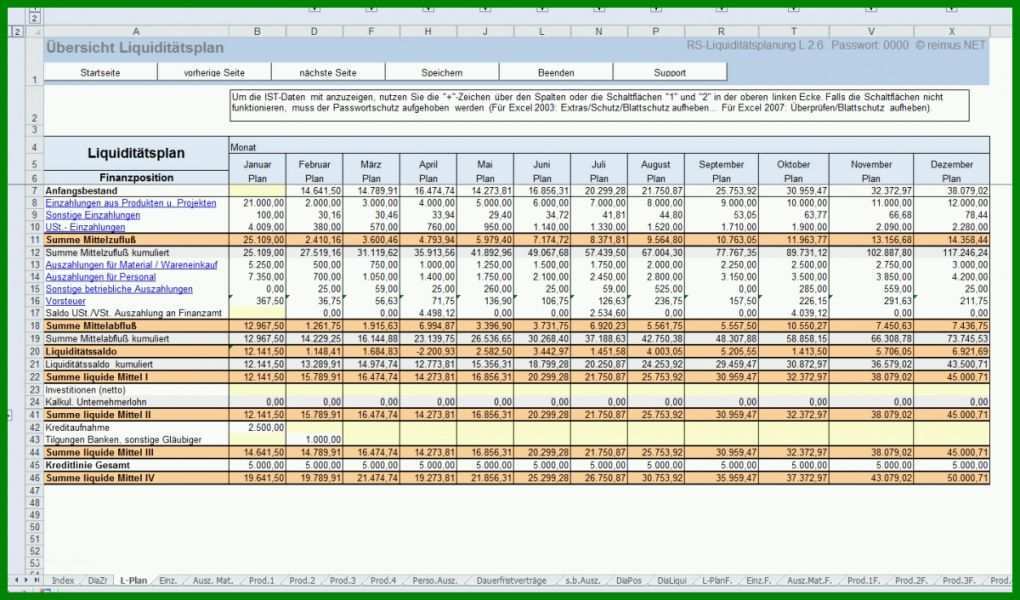The image size is (1020, 600).
Task: Select the Liquiditätsplan heading cell
Action: (x=136, y=154)
